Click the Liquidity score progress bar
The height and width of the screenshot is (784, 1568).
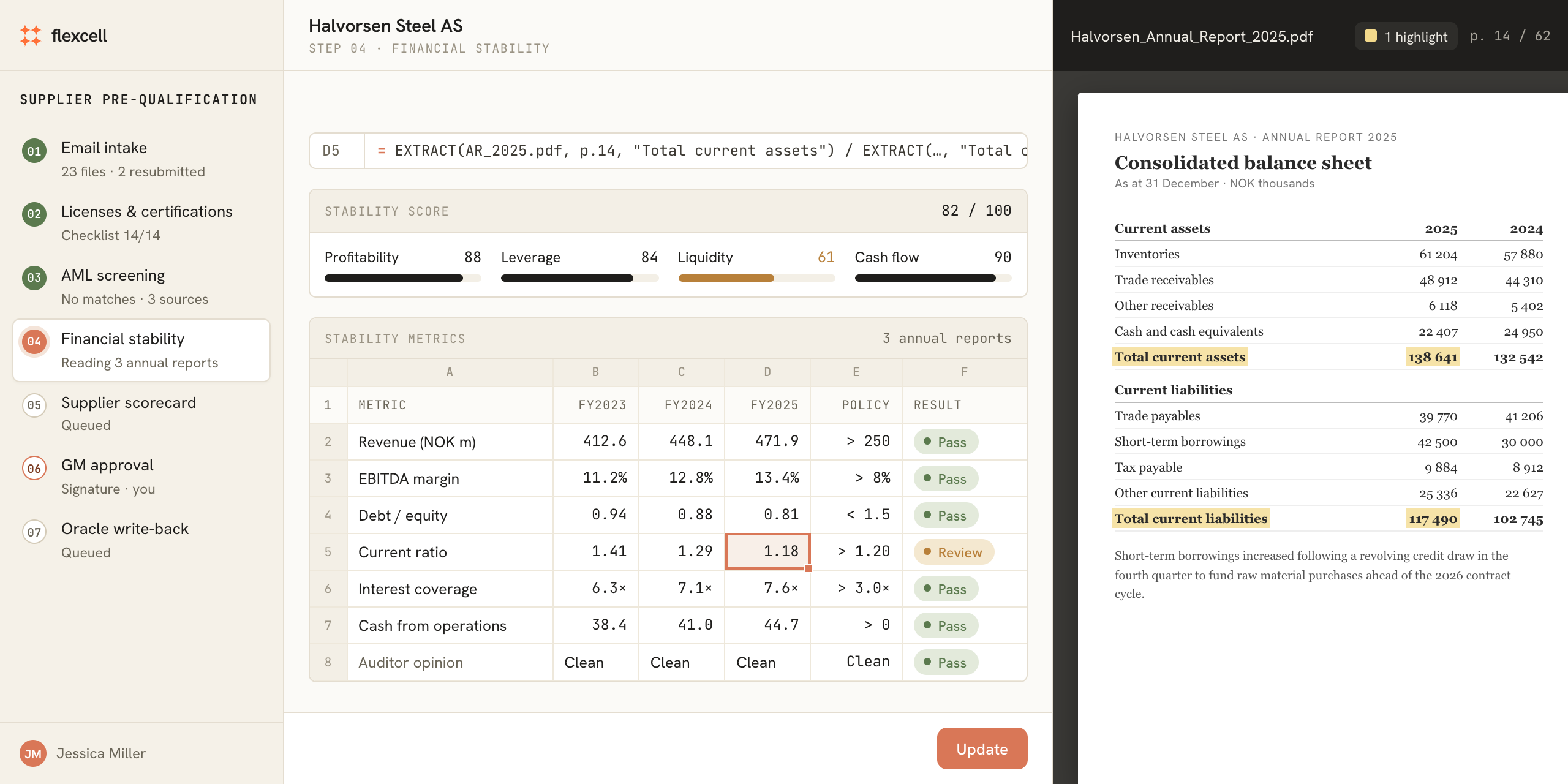point(756,278)
